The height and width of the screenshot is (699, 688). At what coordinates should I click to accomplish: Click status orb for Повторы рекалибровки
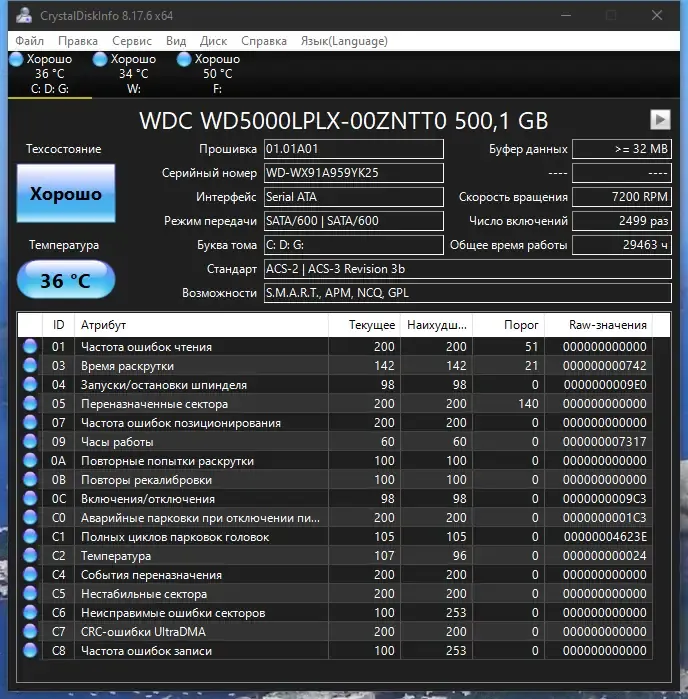(x=30, y=479)
